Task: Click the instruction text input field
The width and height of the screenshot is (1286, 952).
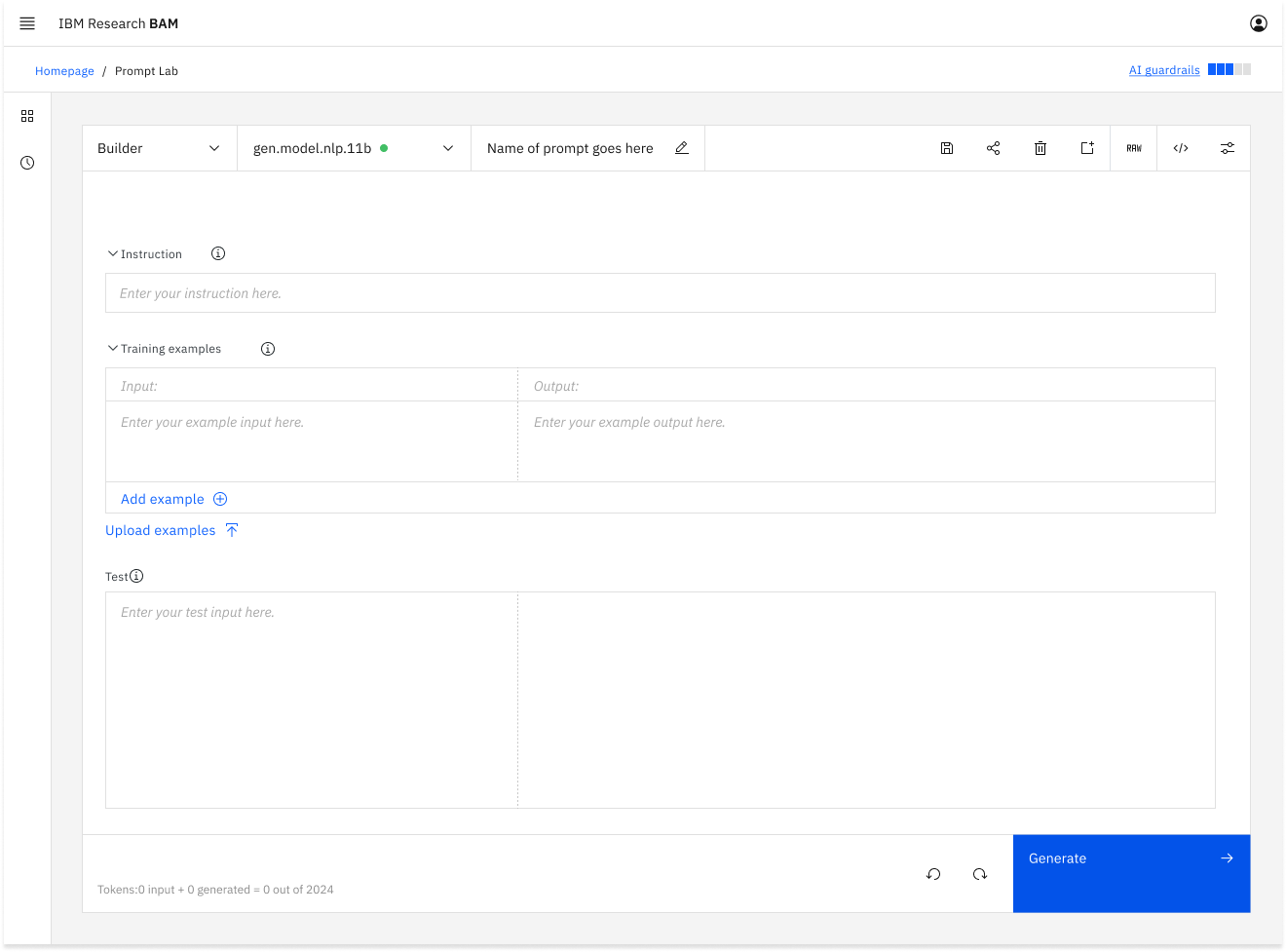Action: [660, 293]
